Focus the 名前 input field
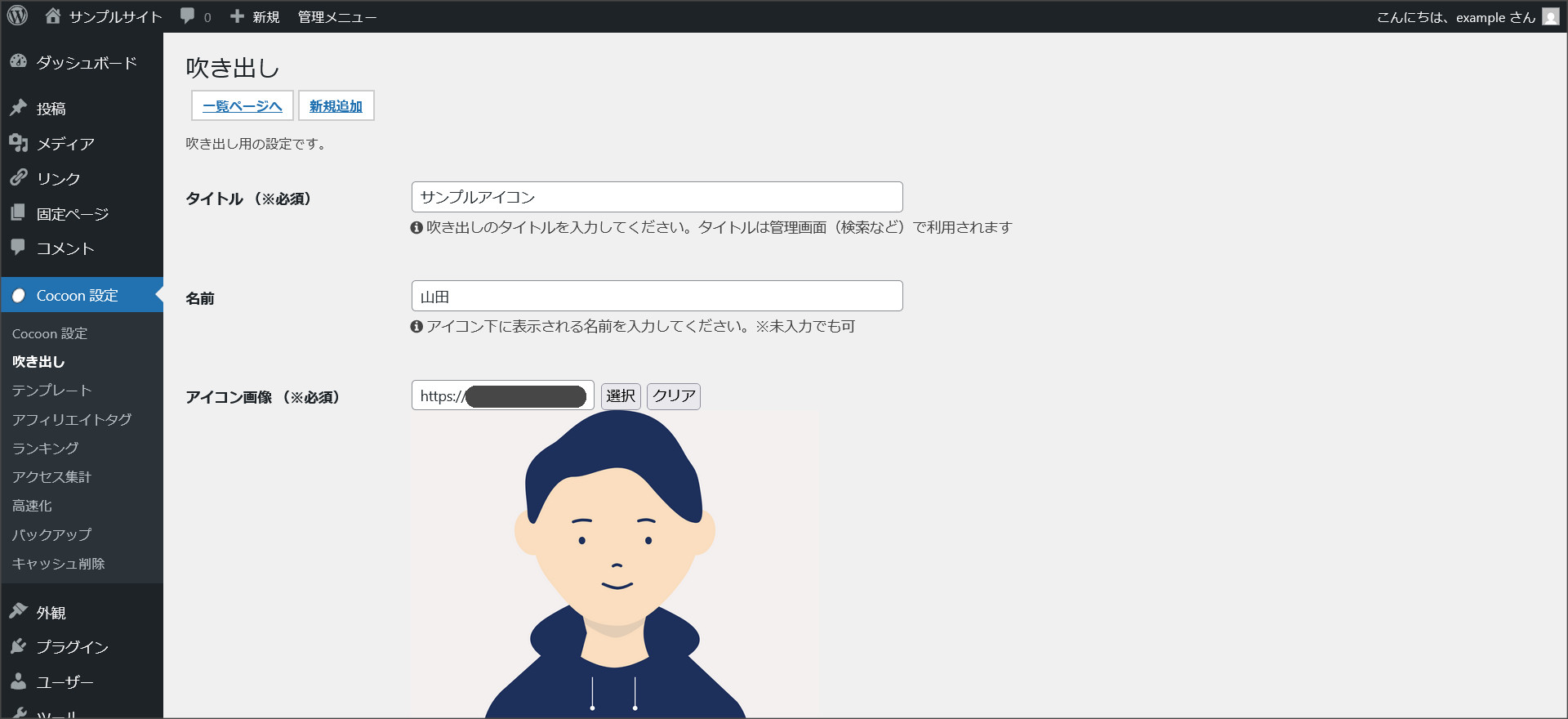The height and width of the screenshot is (719, 1568). [657, 296]
